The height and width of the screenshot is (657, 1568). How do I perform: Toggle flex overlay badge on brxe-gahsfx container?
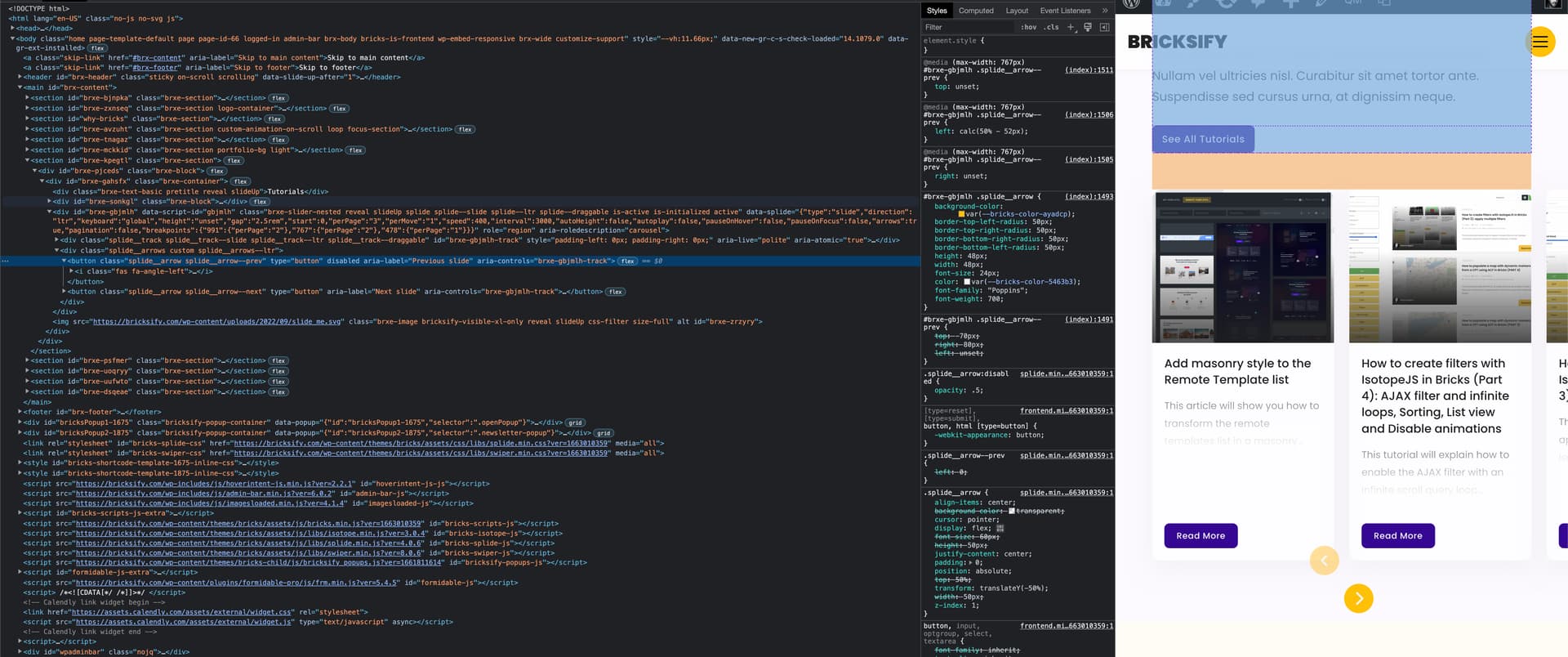tap(240, 181)
